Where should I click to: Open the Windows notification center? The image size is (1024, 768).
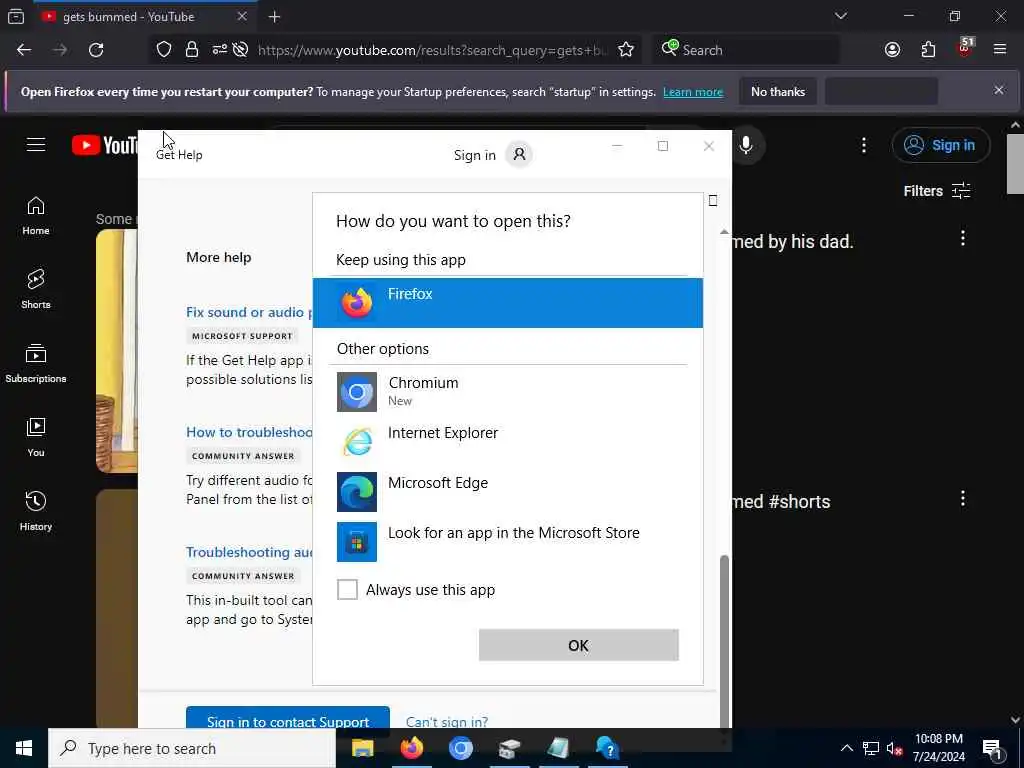[992, 749]
